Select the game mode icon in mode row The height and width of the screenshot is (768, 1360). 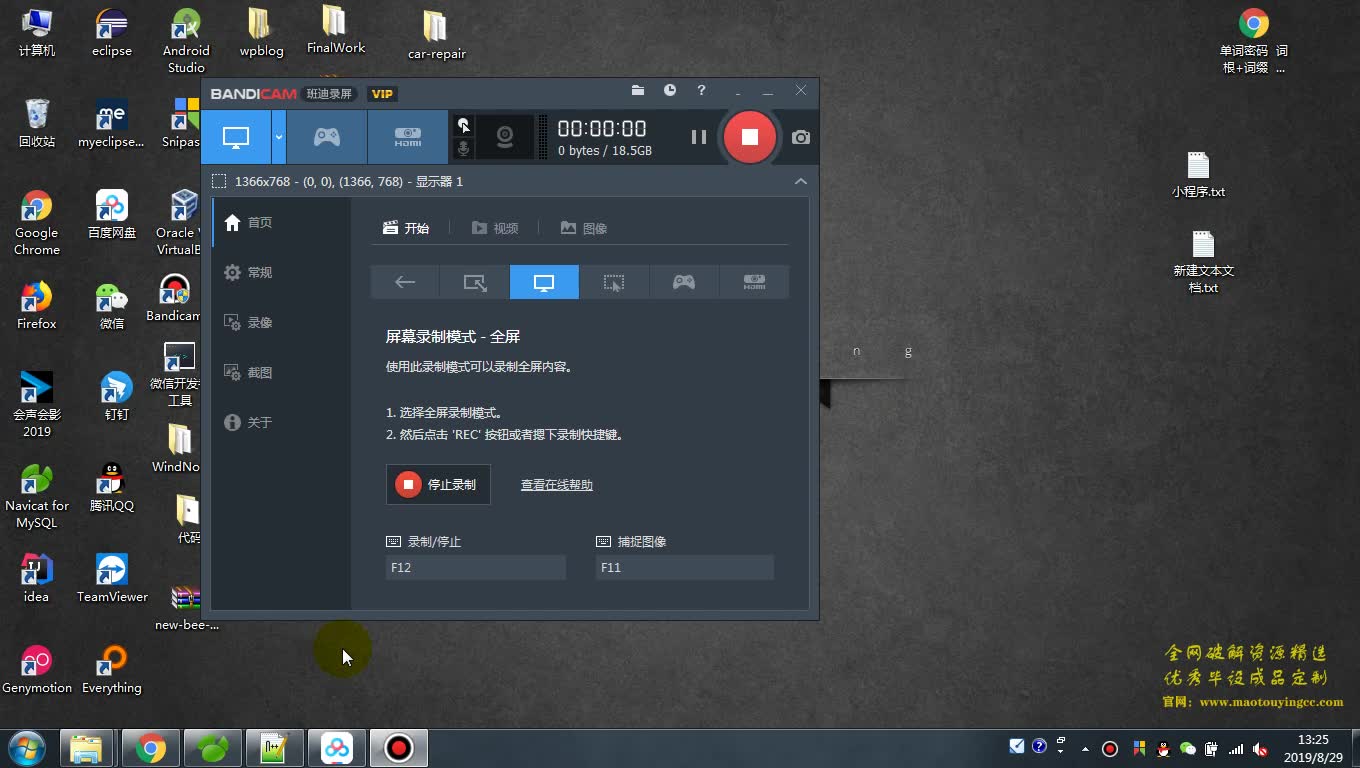pyautogui.click(x=684, y=282)
